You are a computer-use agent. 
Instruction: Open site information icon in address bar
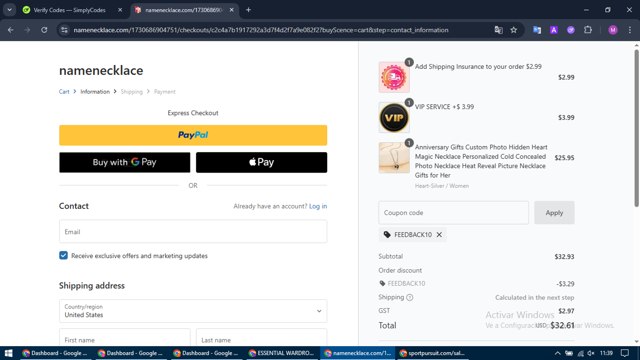[x=64, y=30]
